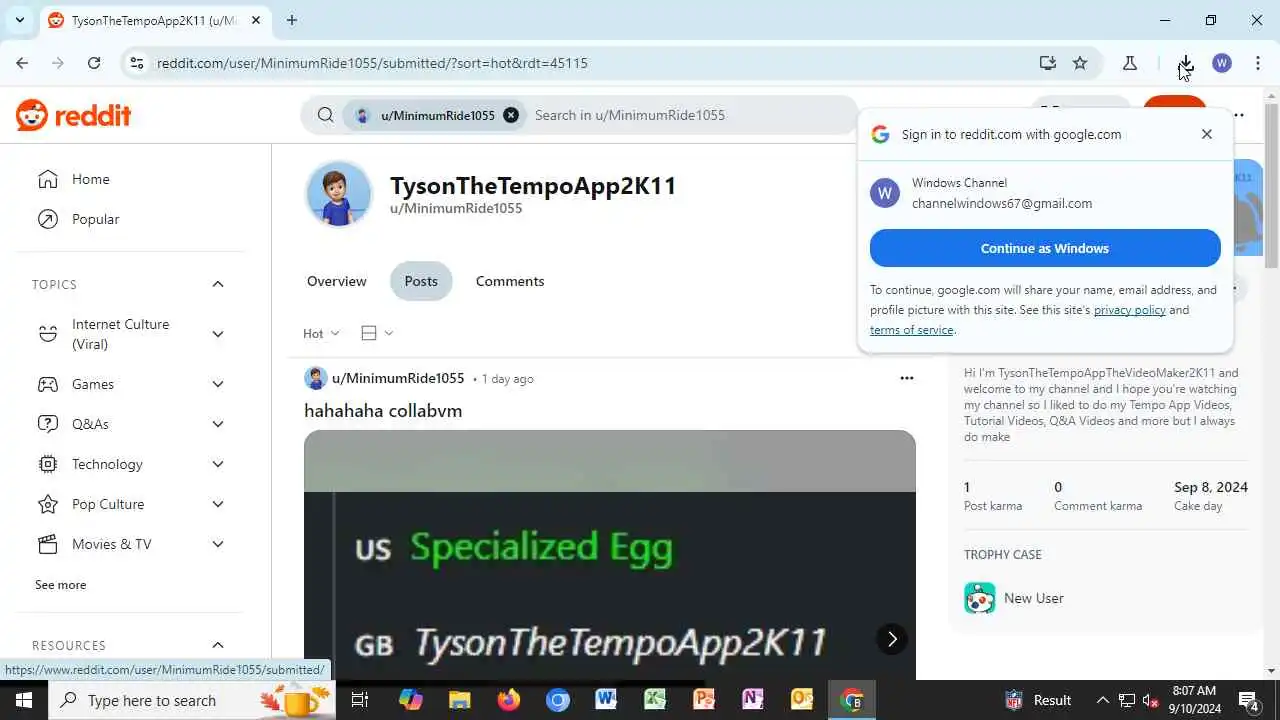The image size is (1280, 720).
Task: Open the Hot sort dropdown
Action: click(321, 333)
